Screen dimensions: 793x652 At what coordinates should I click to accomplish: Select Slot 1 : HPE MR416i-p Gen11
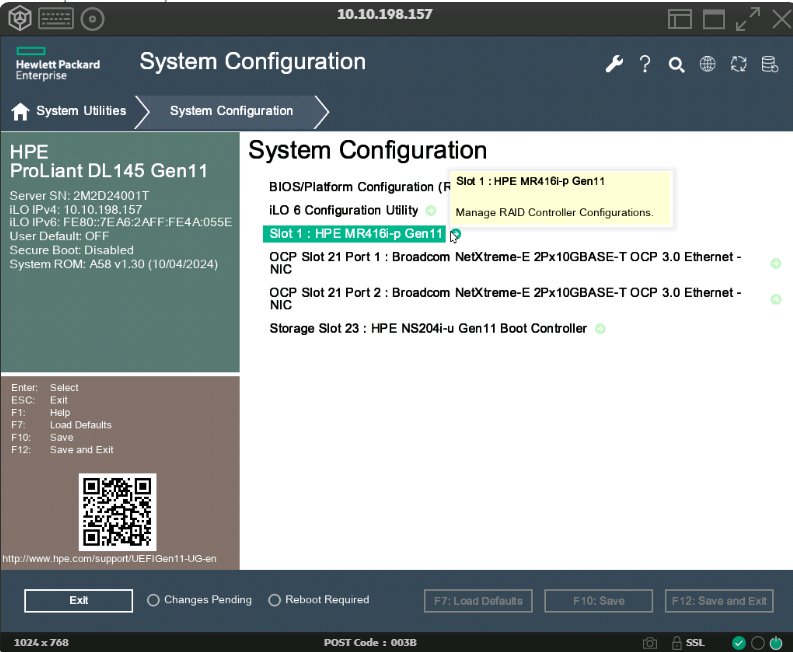[x=354, y=234]
